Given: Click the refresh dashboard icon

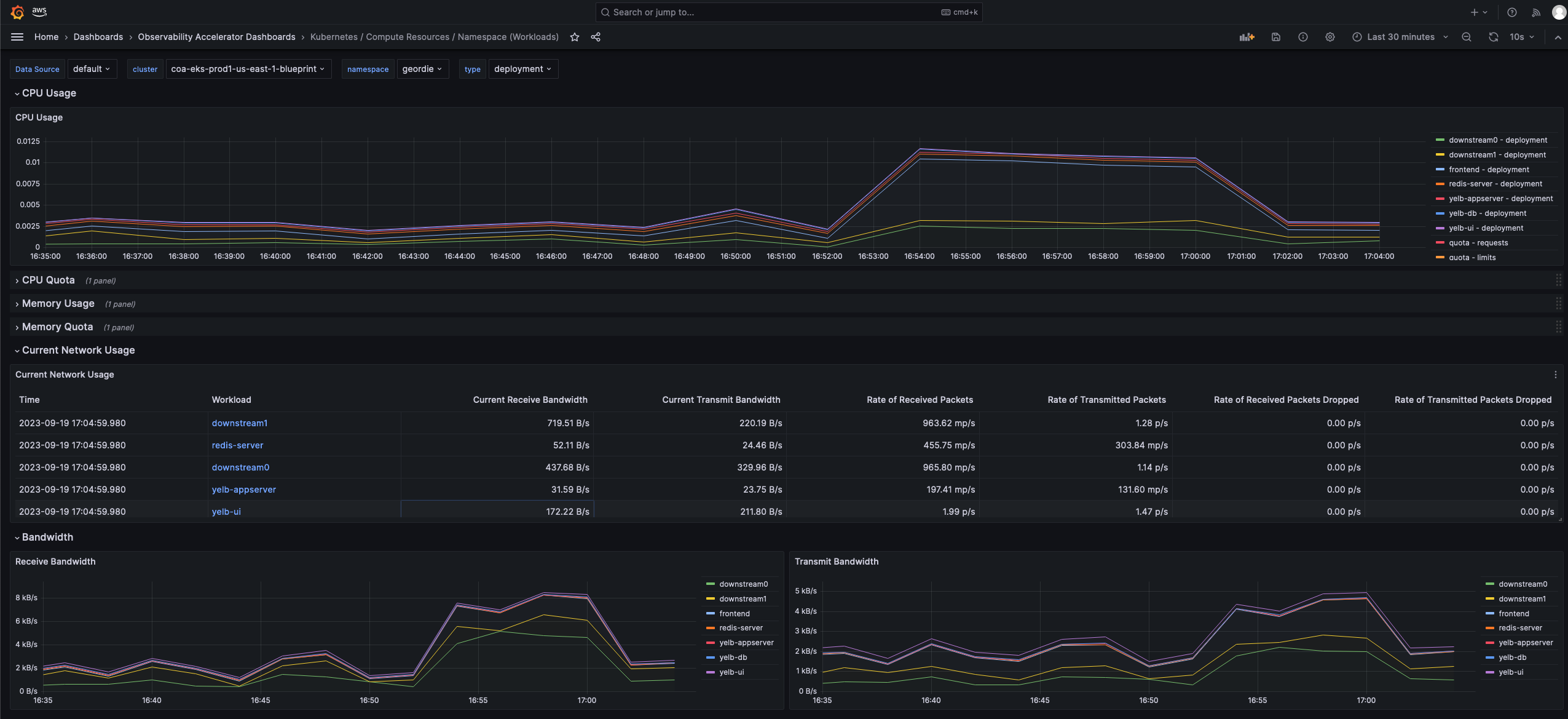Looking at the screenshot, I should [x=1494, y=37].
